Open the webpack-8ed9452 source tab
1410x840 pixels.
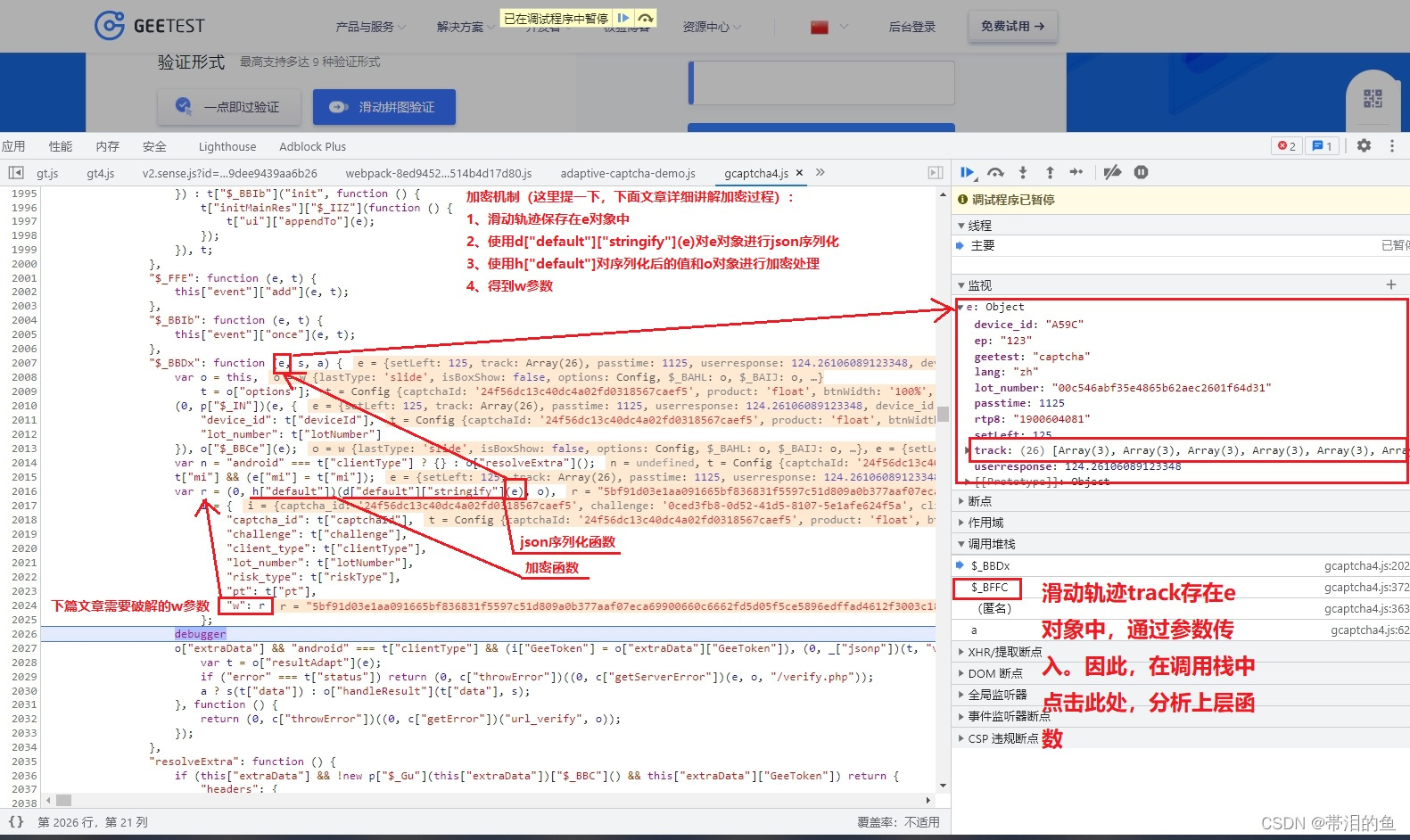[x=439, y=173]
